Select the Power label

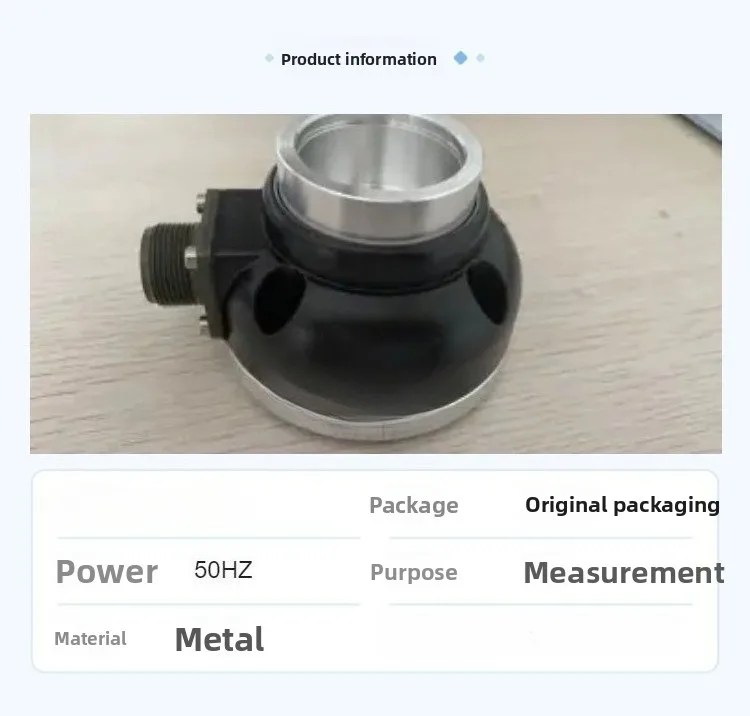107,572
